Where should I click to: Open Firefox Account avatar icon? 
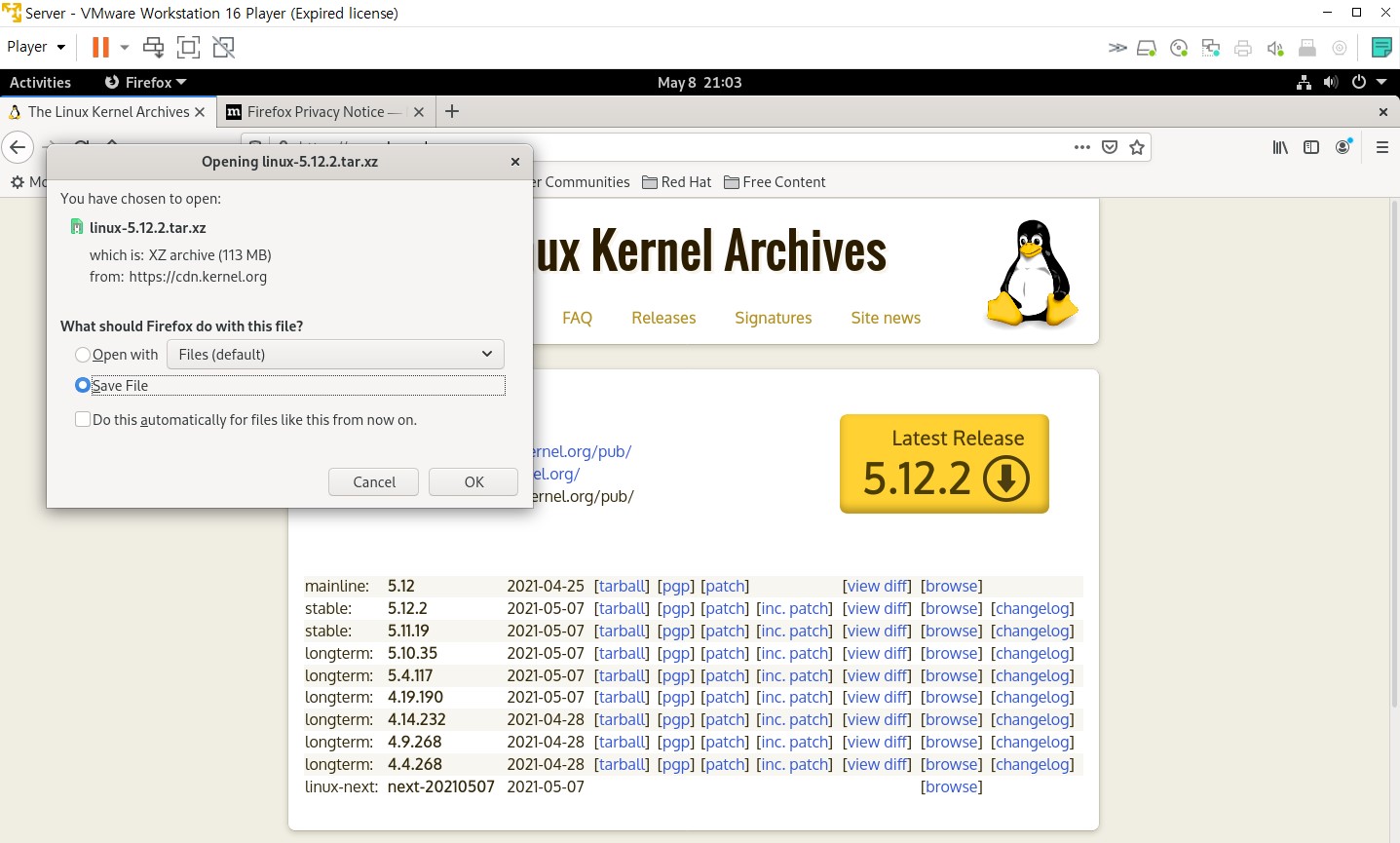pyautogui.click(x=1343, y=147)
